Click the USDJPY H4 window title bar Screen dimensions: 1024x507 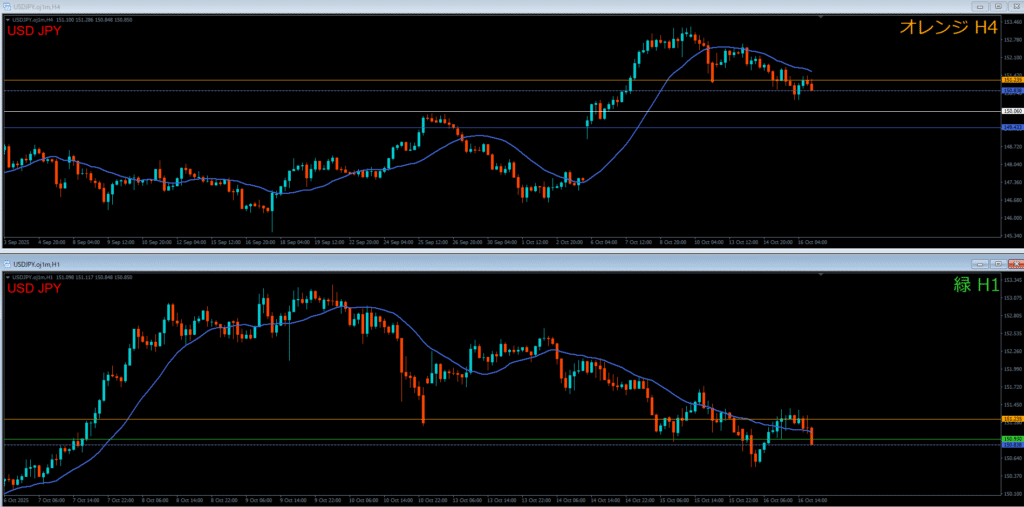[400, 8]
